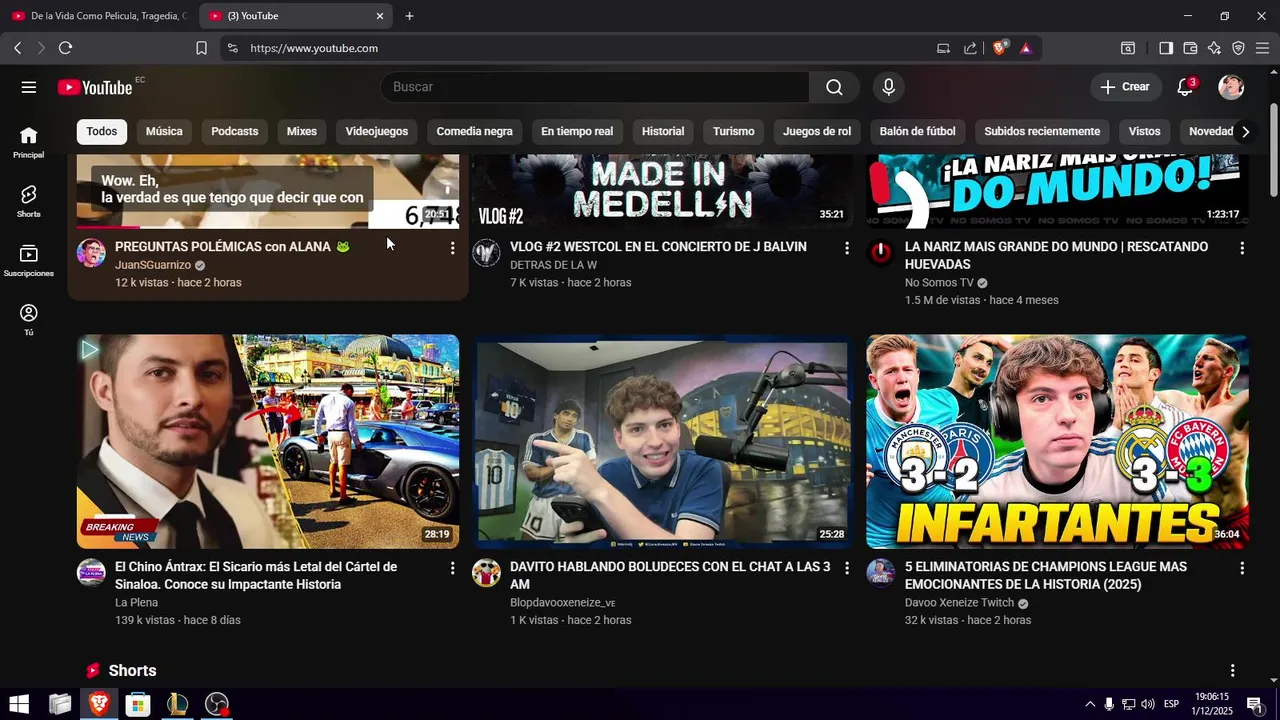Open options for DAVITO HABLANDO BOLUDECES video
The height and width of the screenshot is (720, 1280).
point(847,568)
